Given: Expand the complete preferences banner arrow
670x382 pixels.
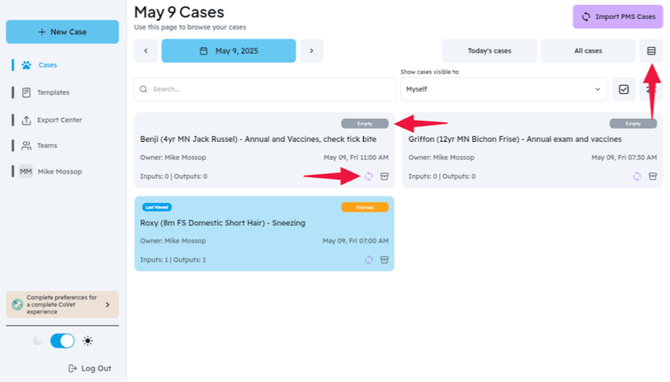Looking at the screenshot, I should [107, 305].
